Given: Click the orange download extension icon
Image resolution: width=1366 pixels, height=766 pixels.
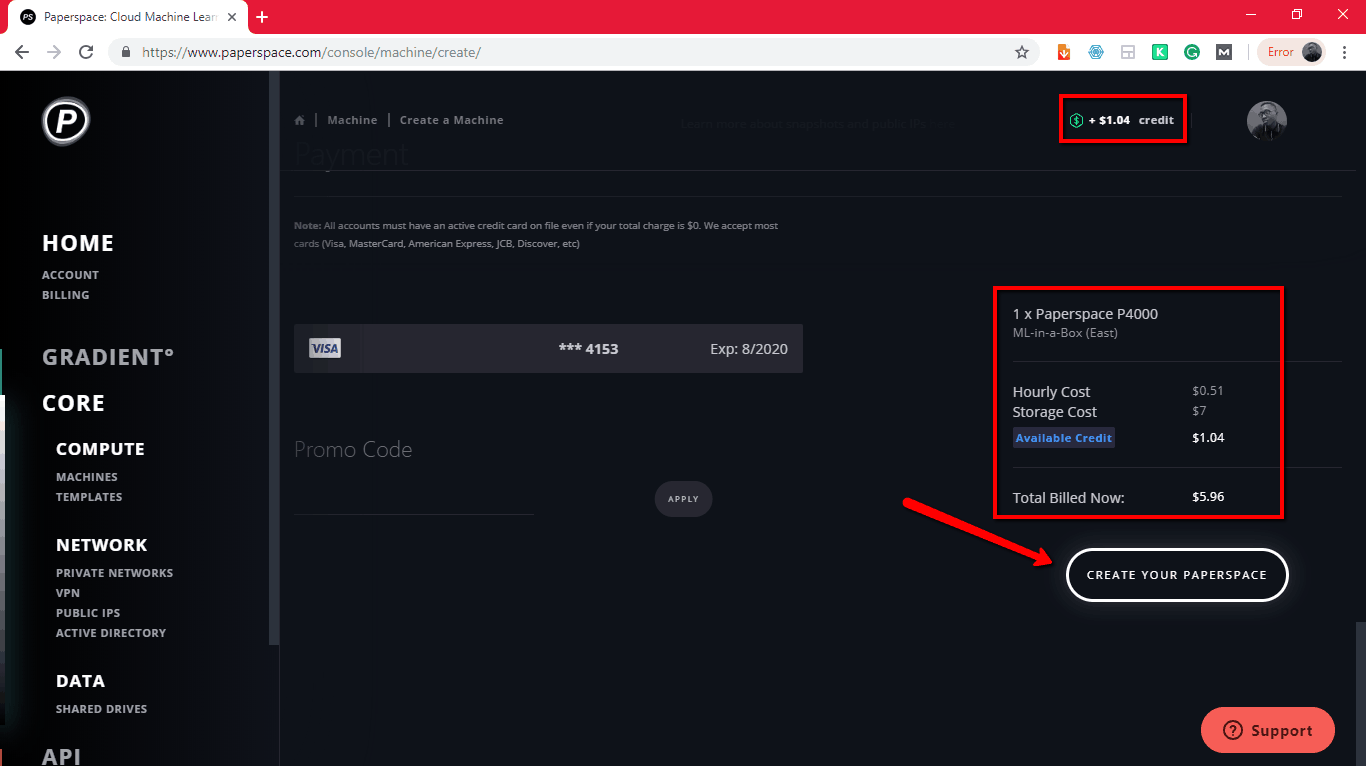Looking at the screenshot, I should (1064, 52).
